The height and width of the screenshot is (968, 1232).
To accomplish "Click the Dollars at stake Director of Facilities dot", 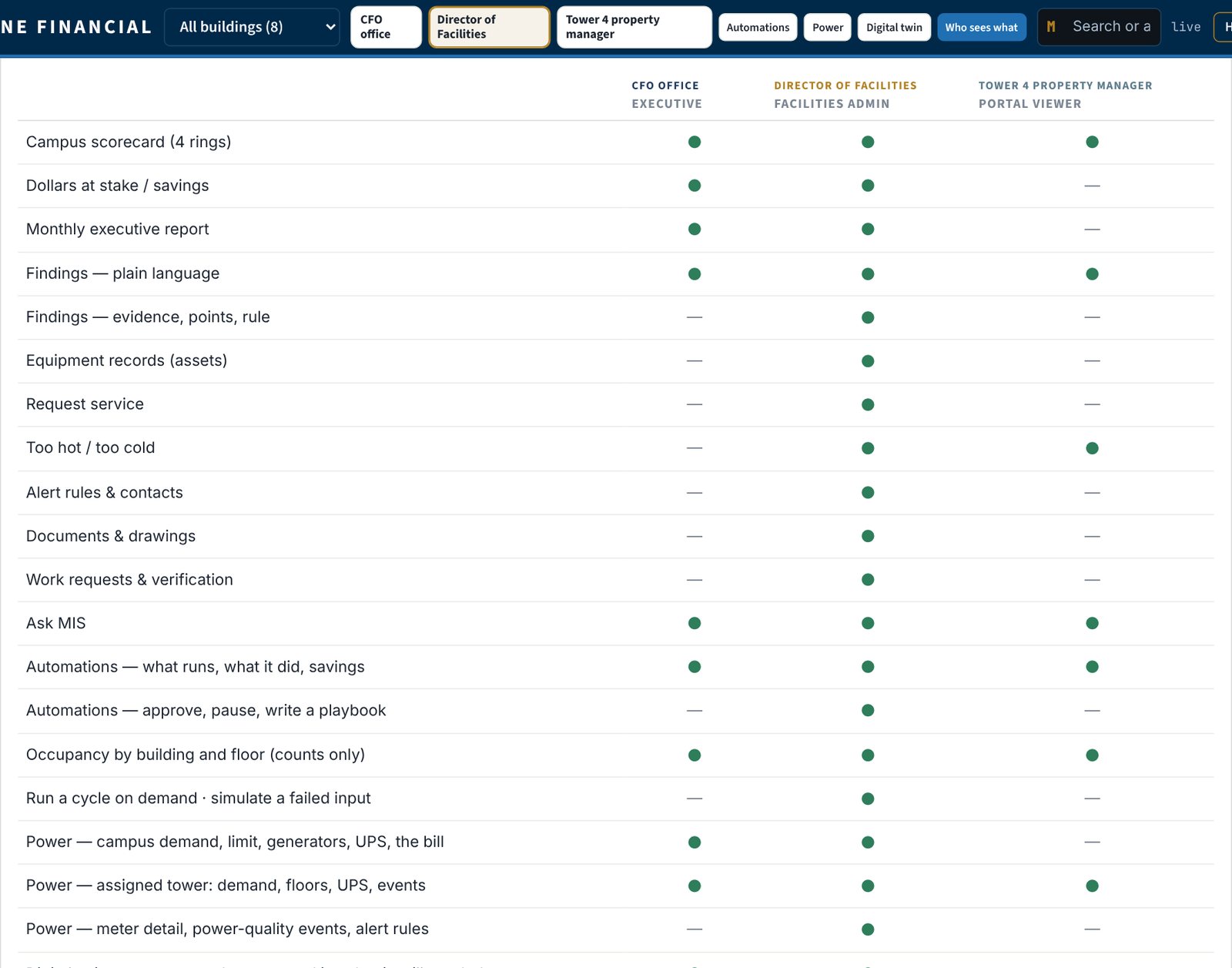I will click(x=868, y=186).
